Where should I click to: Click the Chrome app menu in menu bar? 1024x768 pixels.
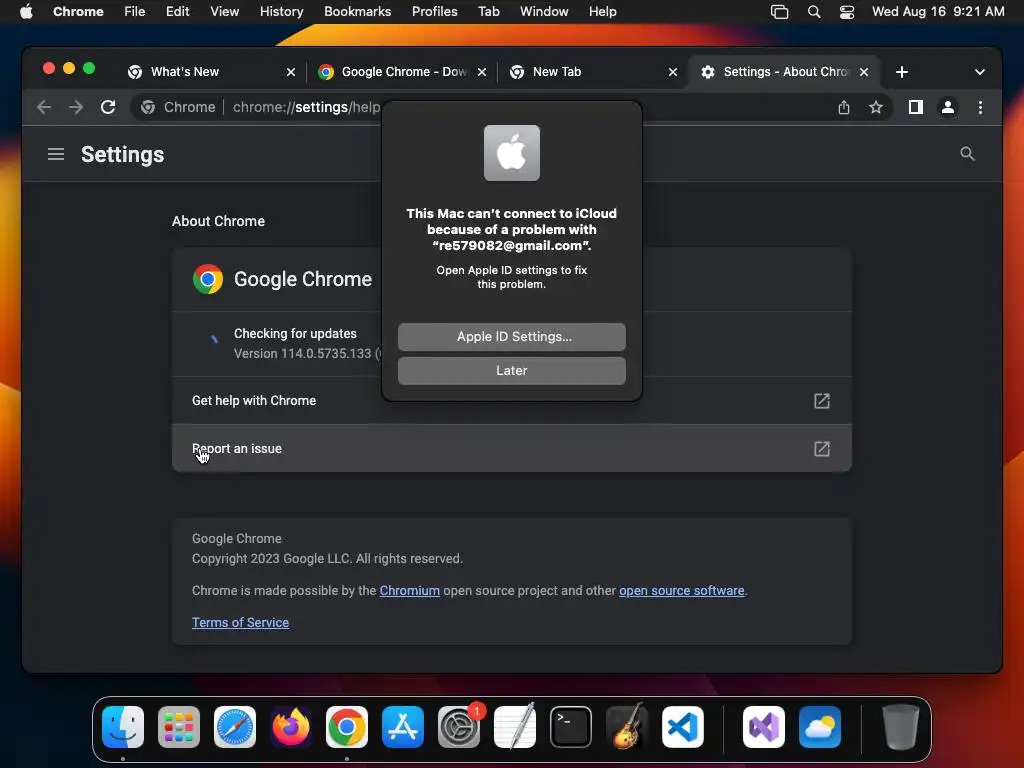click(x=78, y=12)
